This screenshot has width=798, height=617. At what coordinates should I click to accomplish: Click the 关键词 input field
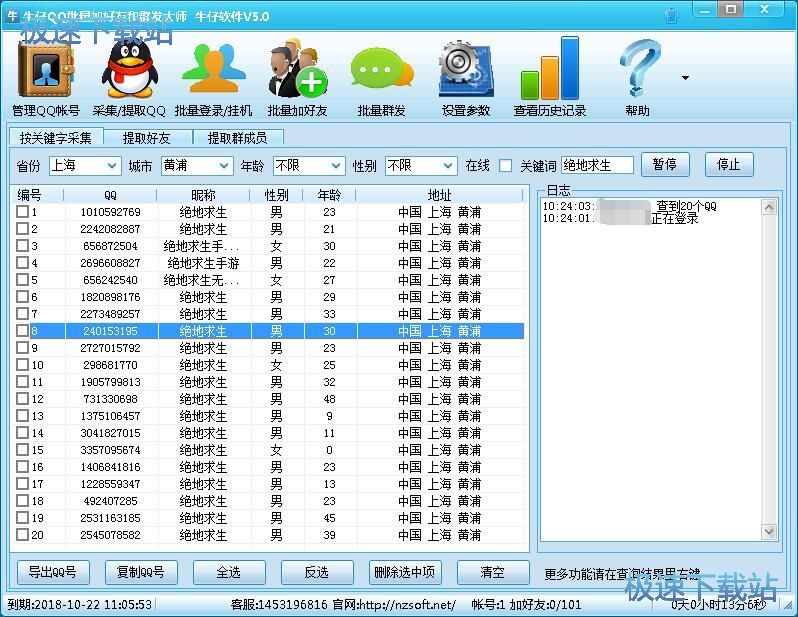[x=597, y=165]
